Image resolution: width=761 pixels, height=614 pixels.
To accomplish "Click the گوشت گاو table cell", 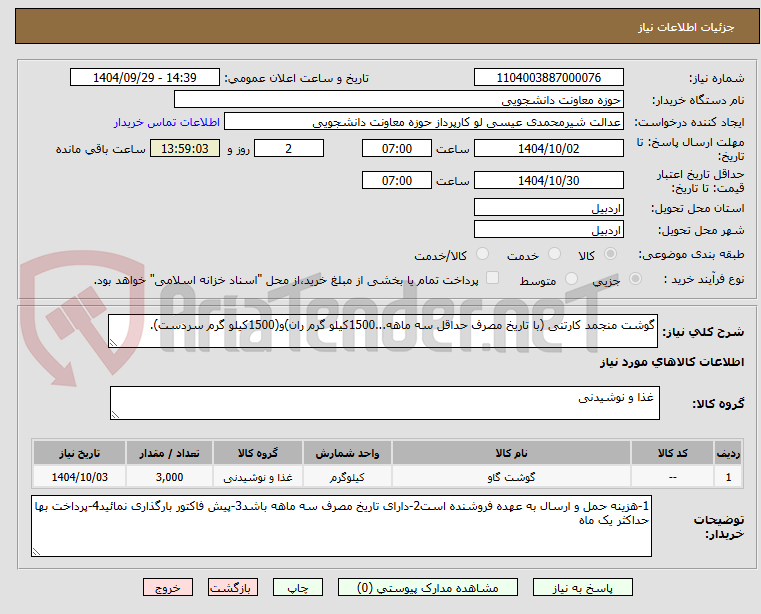I will click(511, 477).
